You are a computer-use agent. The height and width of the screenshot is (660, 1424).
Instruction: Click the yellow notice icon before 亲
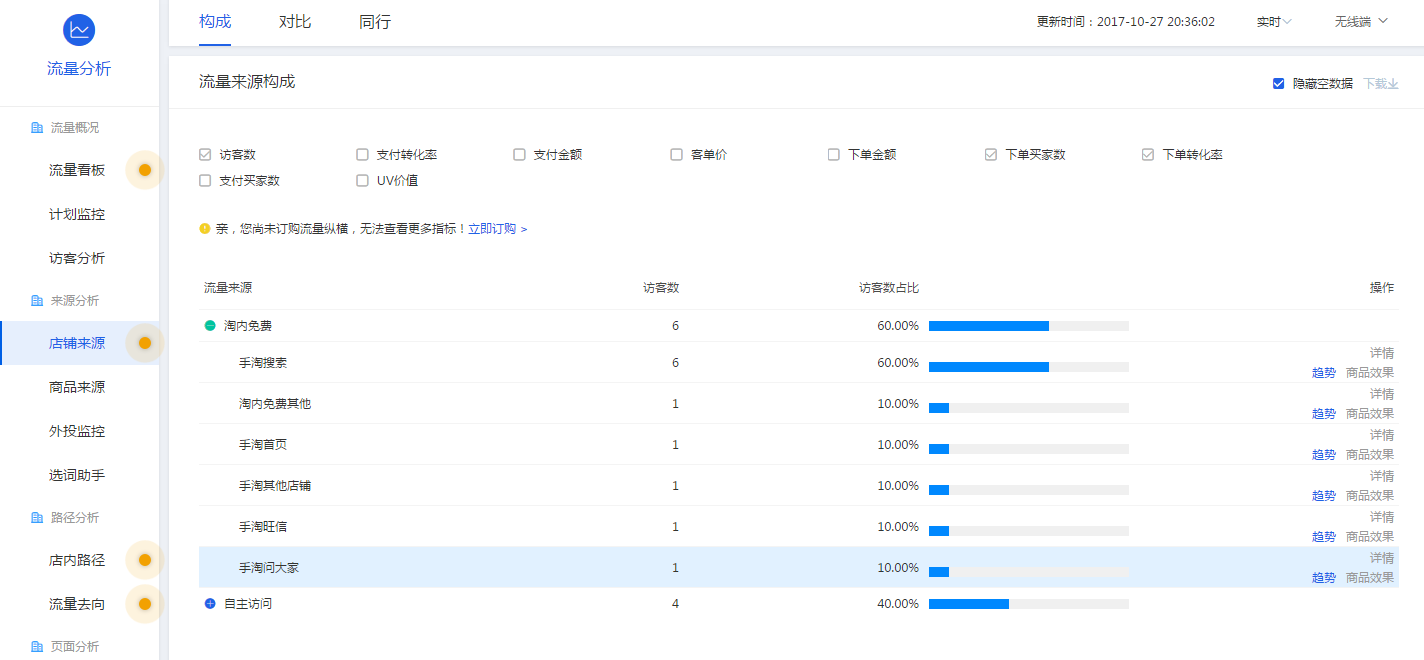click(x=205, y=229)
